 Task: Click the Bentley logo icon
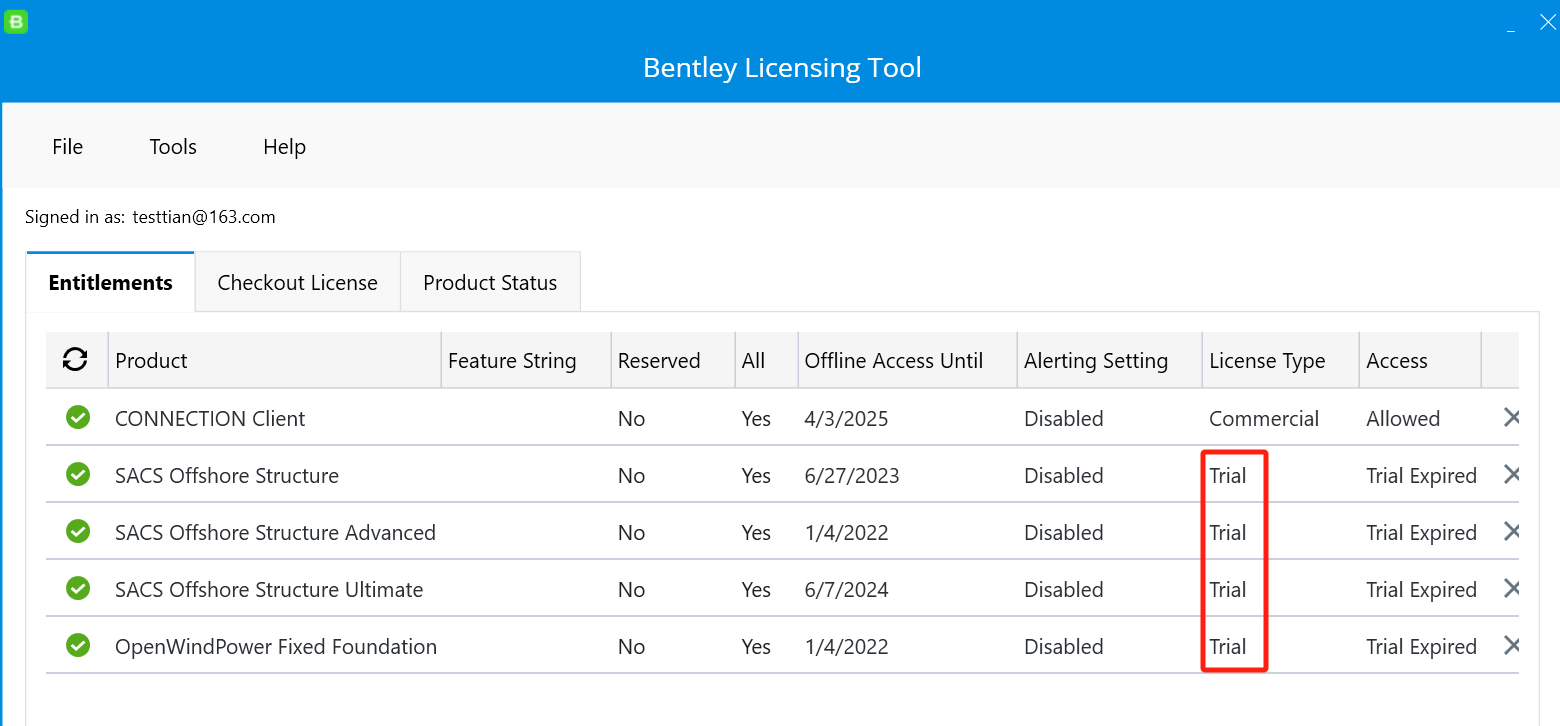point(16,21)
